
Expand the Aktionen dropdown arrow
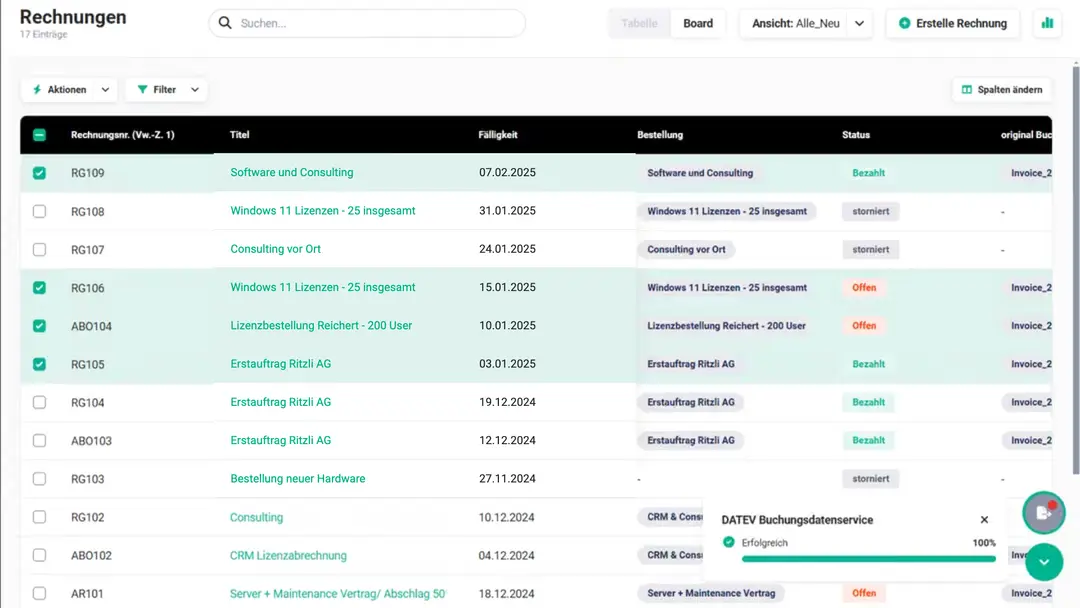tap(105, 90)
